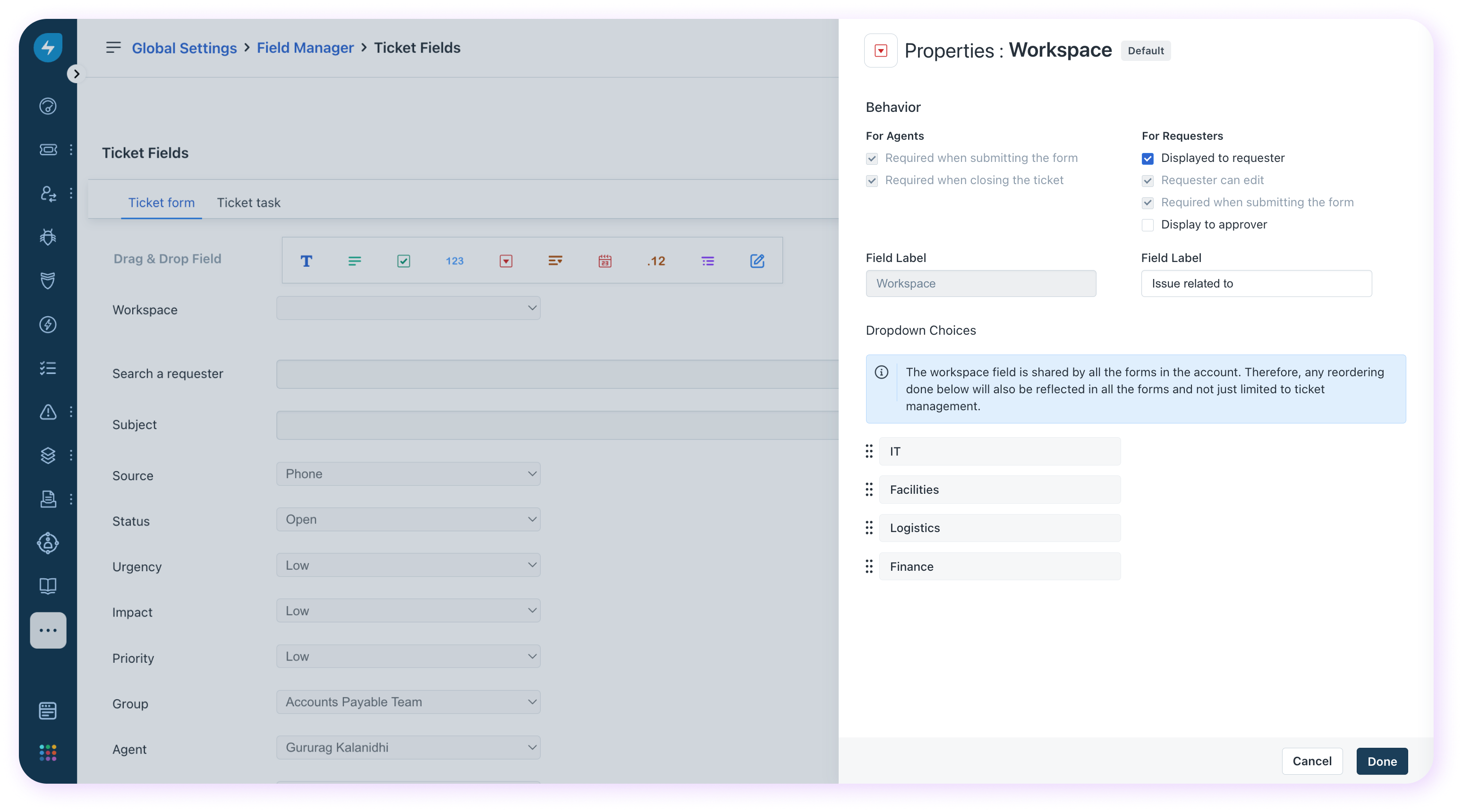Toggle Requester can edit checkbox
Viewport: 1462px width, 812px height.
point(1147,181)
